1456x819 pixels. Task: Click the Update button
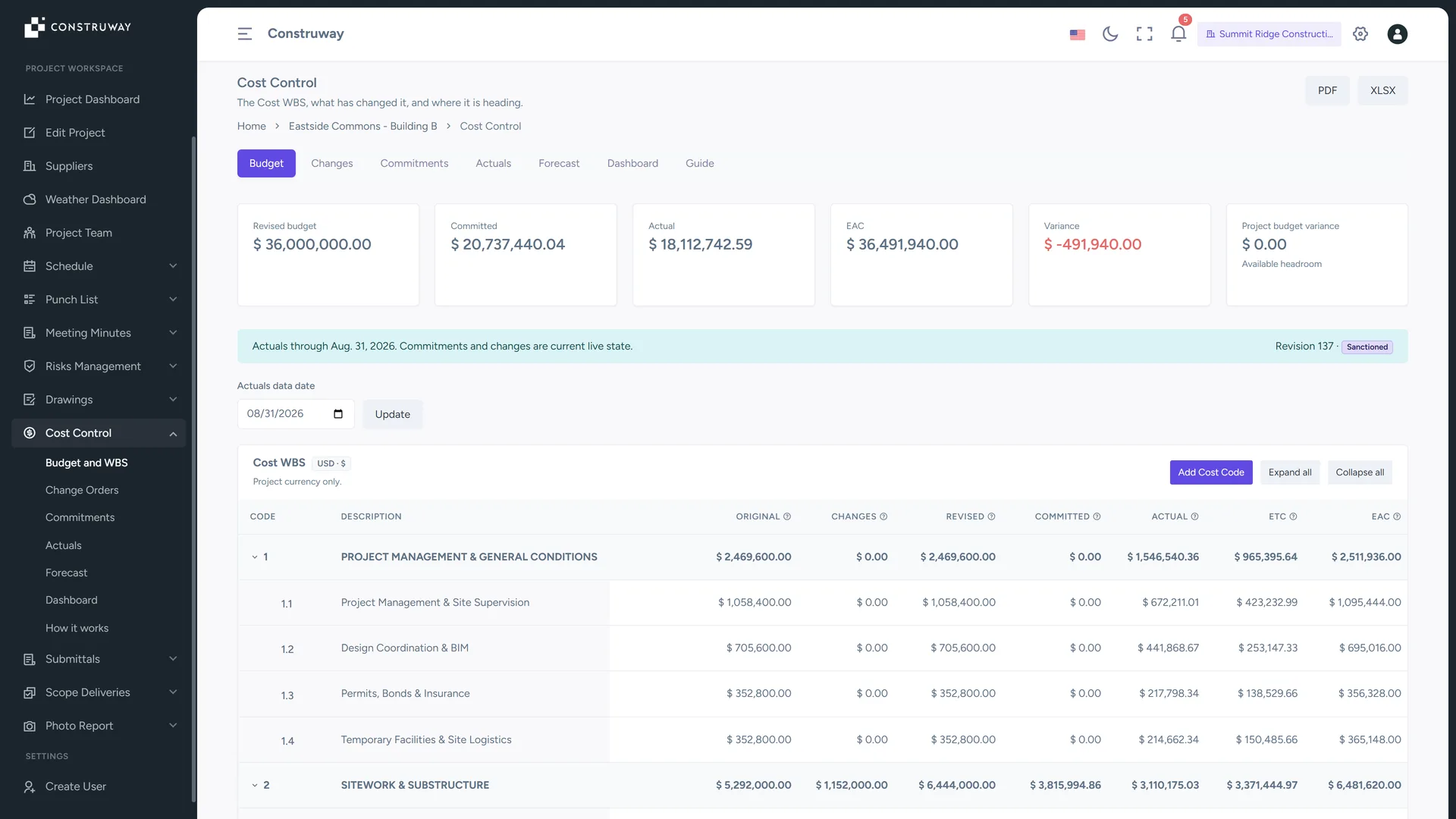click(x=392, y=415)
